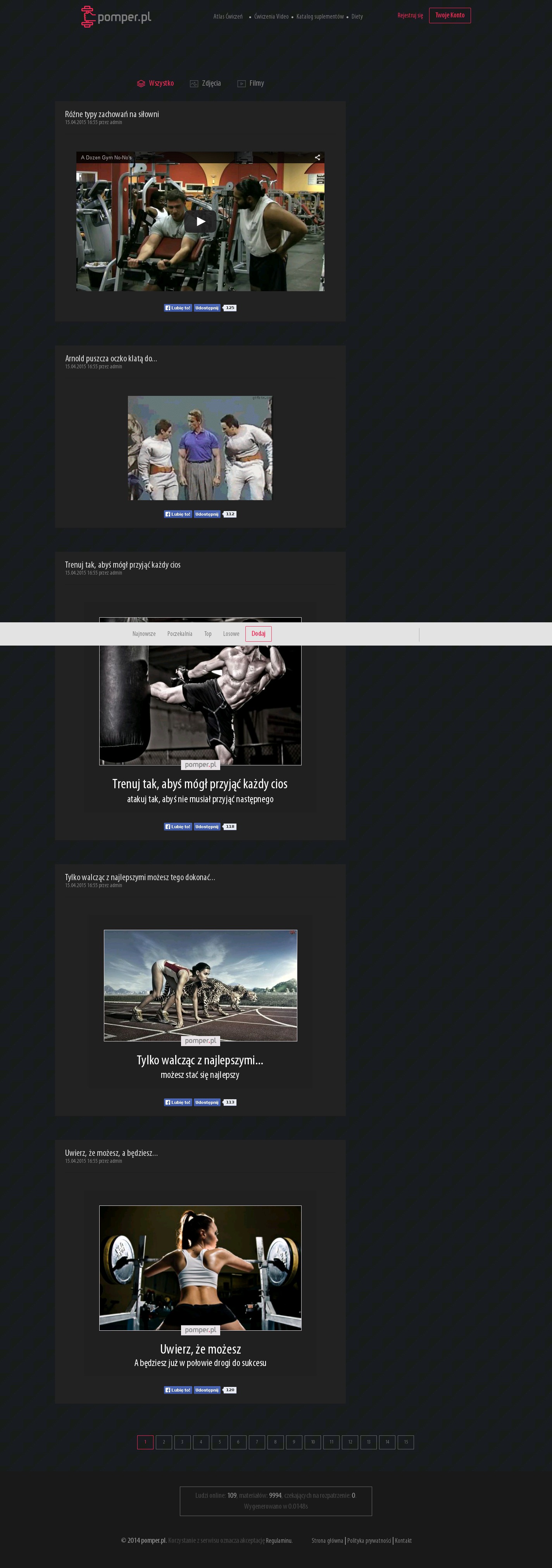552x1568 pixels.
Task: Click Udostępnij under the Trenuj tak post
Action: click(x=207, y=827)
